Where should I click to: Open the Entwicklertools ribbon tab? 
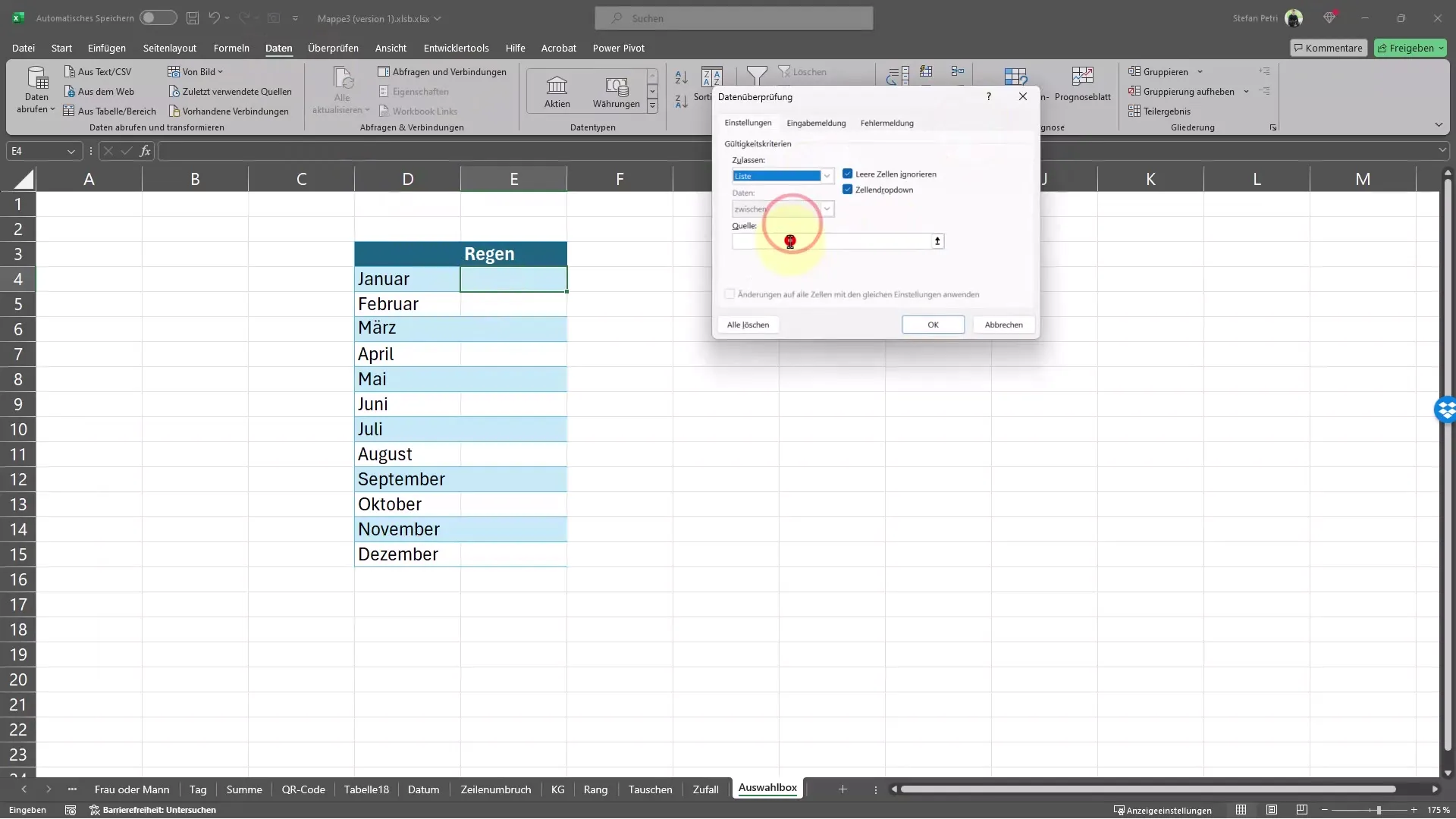[457, 48]
